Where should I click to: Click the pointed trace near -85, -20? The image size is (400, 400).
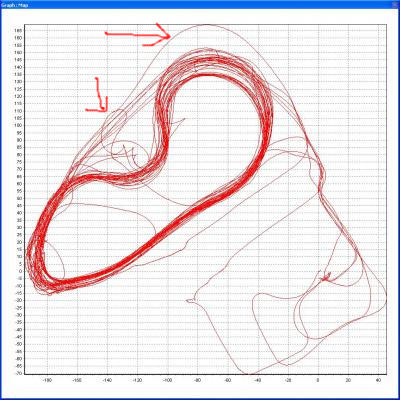190,301
